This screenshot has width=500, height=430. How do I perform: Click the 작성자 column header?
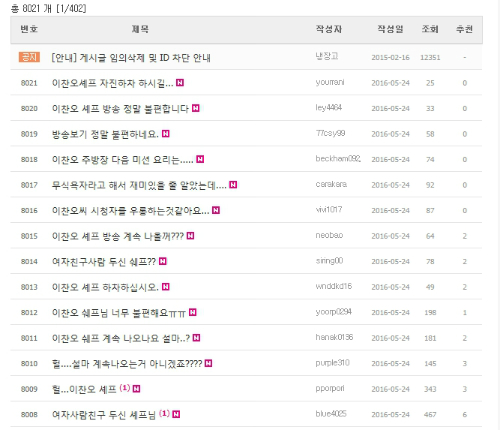tap(329, 29)
